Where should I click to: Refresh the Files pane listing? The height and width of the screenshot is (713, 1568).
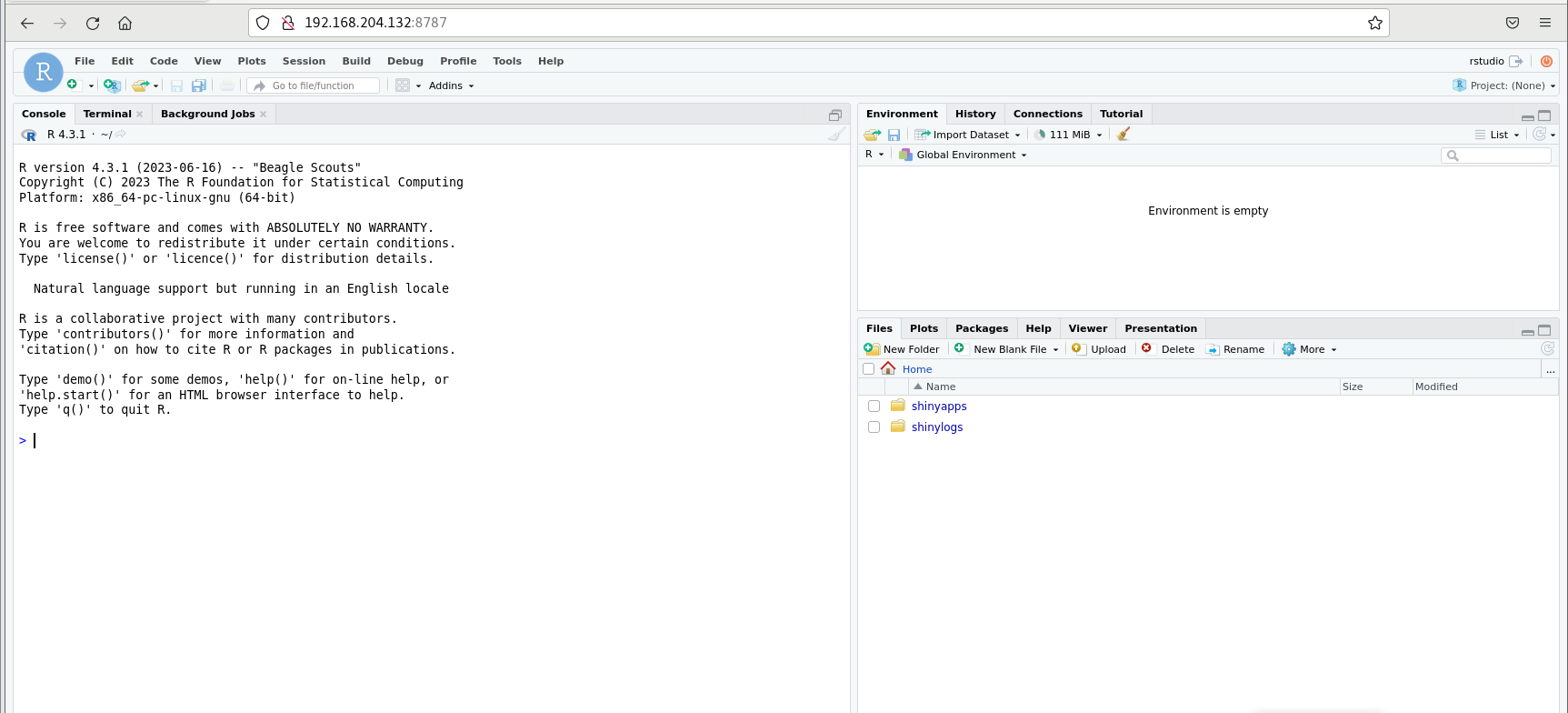(x=1547, y=349)
